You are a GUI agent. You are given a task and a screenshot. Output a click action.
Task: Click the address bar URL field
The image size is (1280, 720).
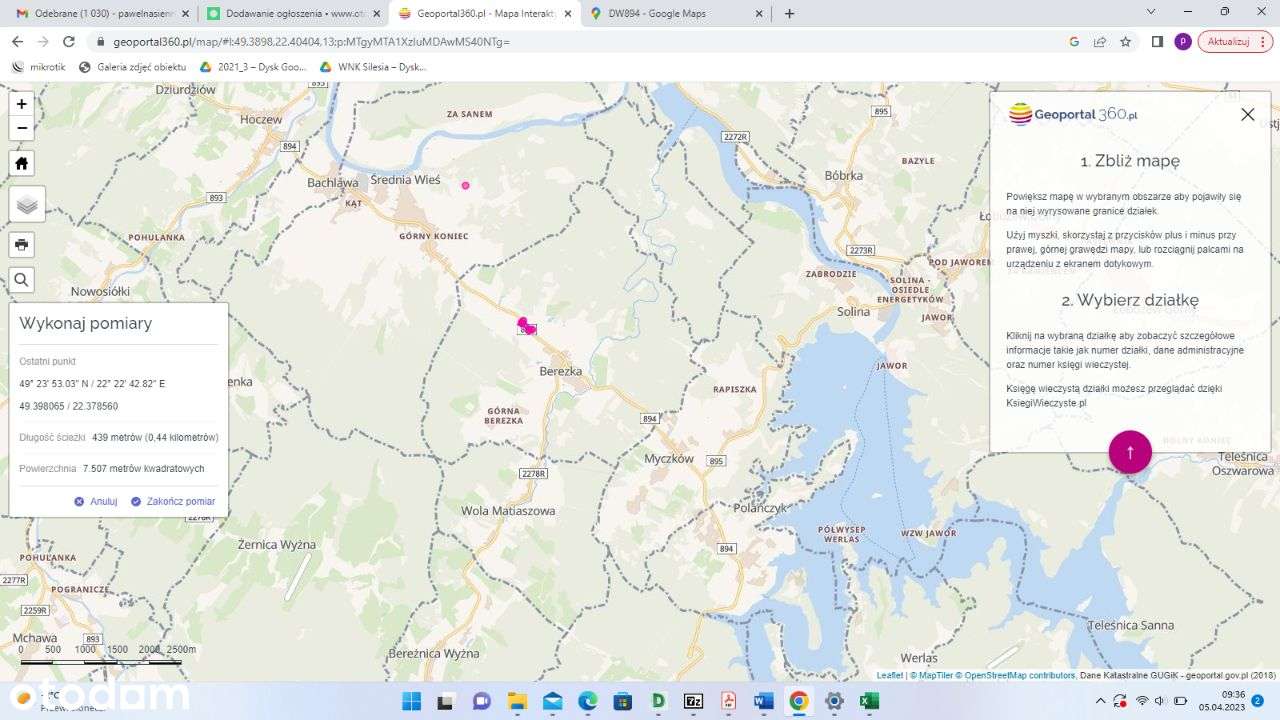580,42
